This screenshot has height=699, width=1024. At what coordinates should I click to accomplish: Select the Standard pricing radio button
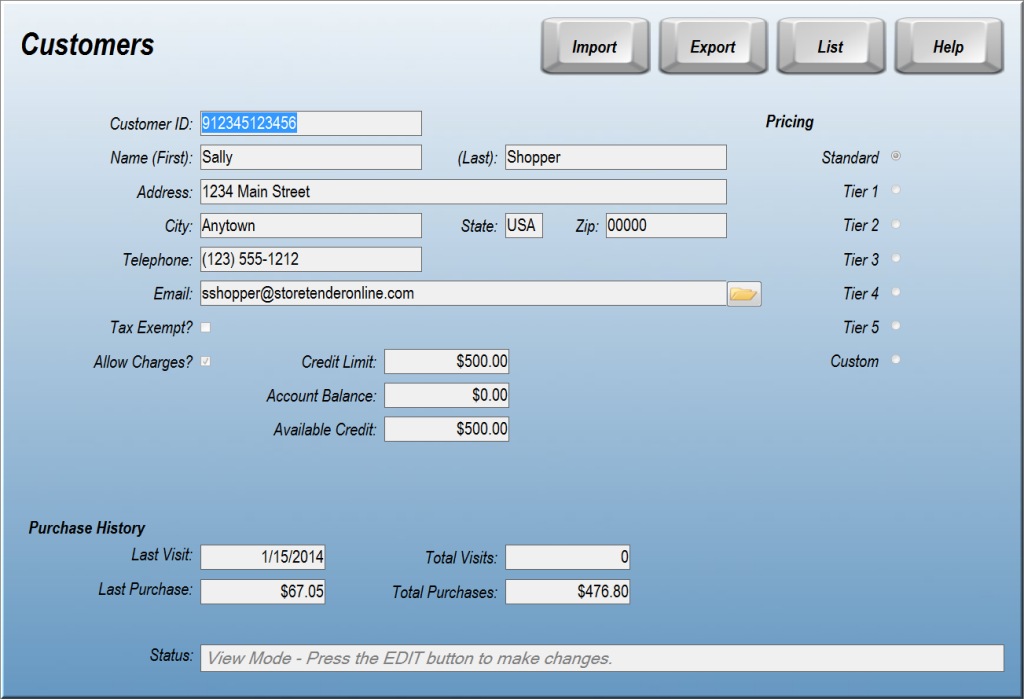click(x=896, y=156)
